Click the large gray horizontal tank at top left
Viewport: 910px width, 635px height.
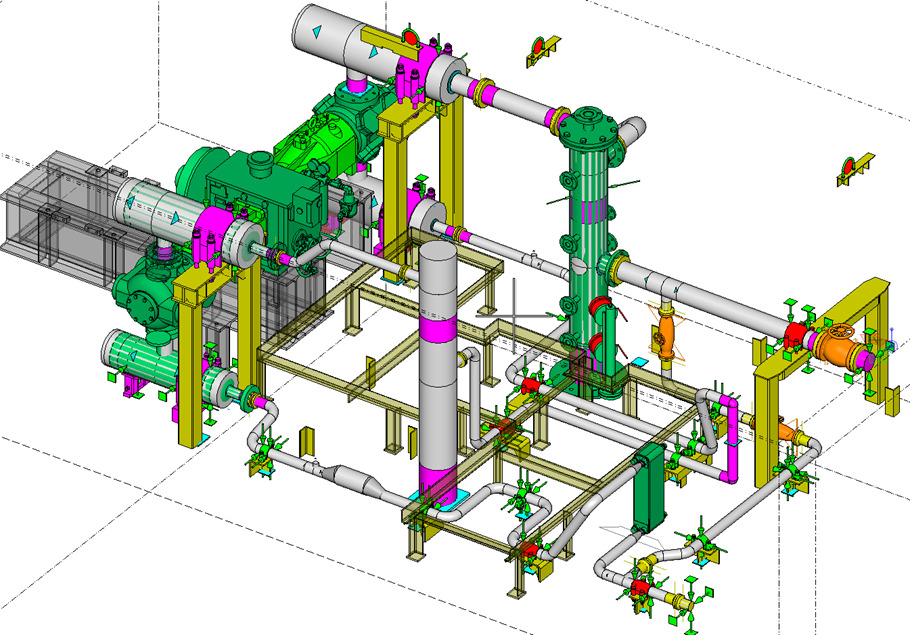[x=340, y=40]
